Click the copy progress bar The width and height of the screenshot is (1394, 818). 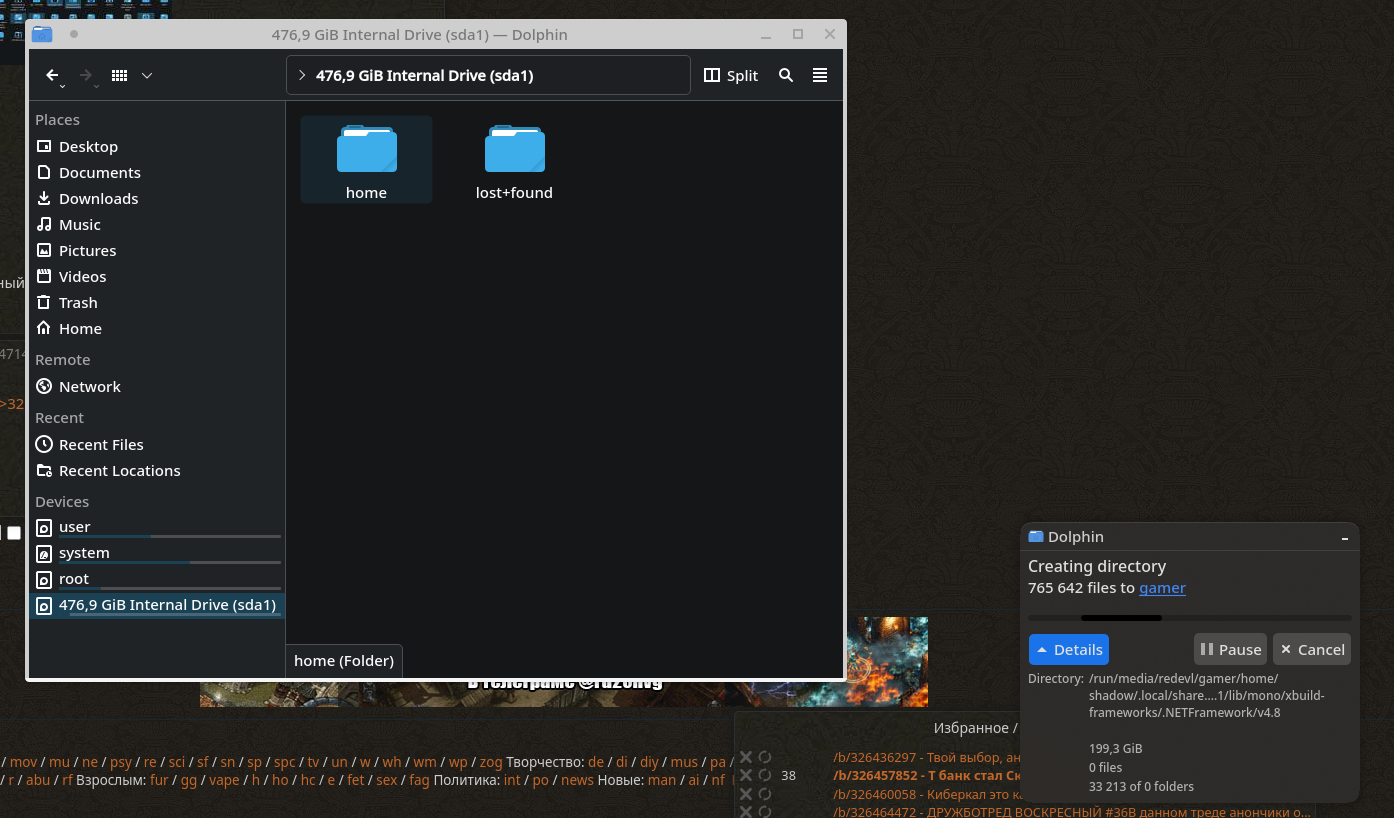coord(1189,618)
